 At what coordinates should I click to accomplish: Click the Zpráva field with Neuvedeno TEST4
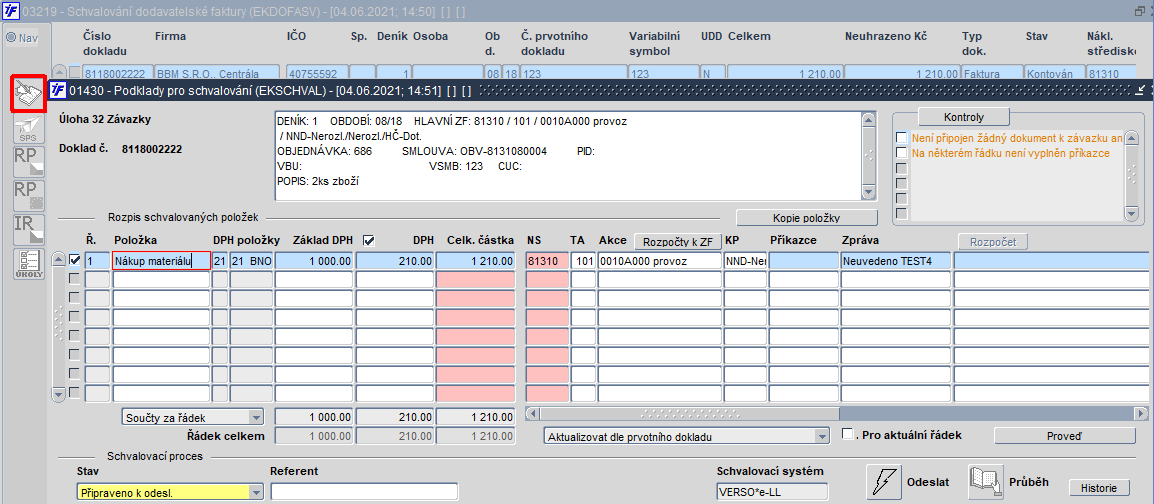pyautogui.click(x=896, y=260)
